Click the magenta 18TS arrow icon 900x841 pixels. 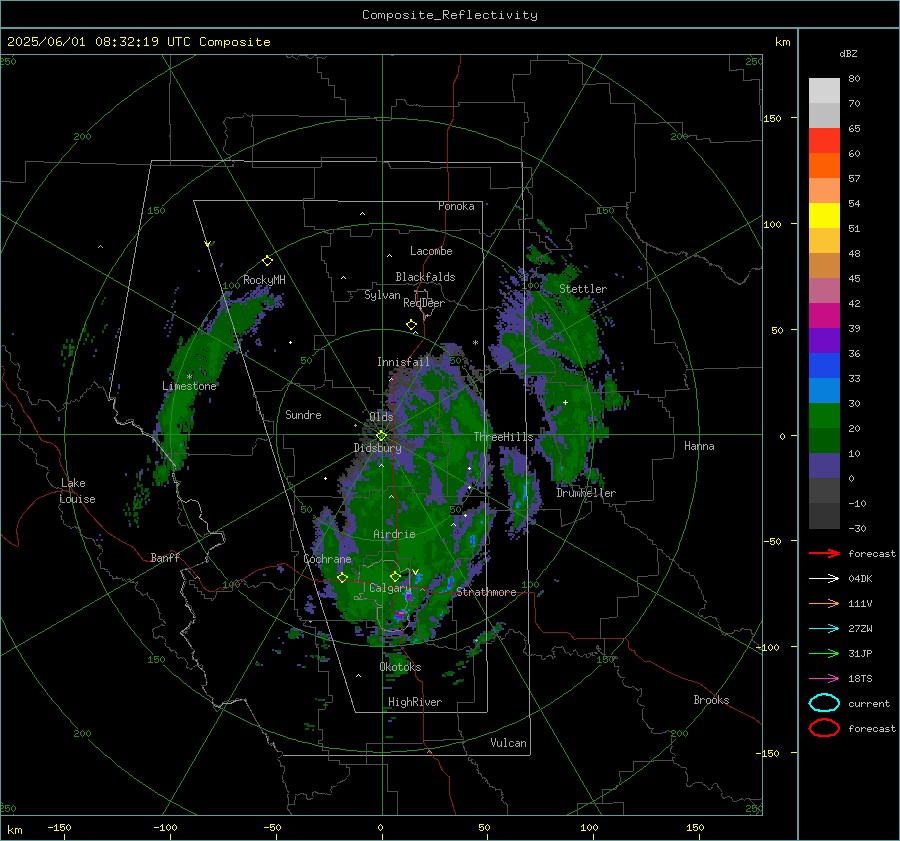(x=824, y=679)
